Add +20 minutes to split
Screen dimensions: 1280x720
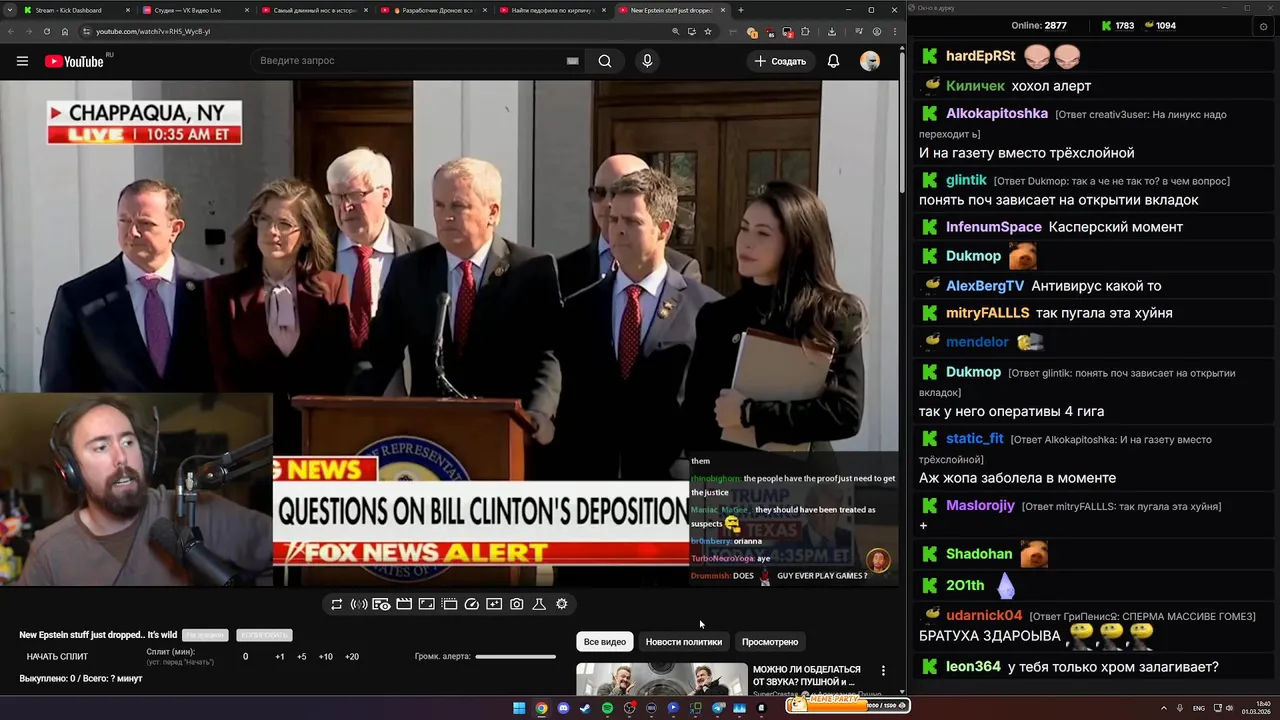coord(352,657)
